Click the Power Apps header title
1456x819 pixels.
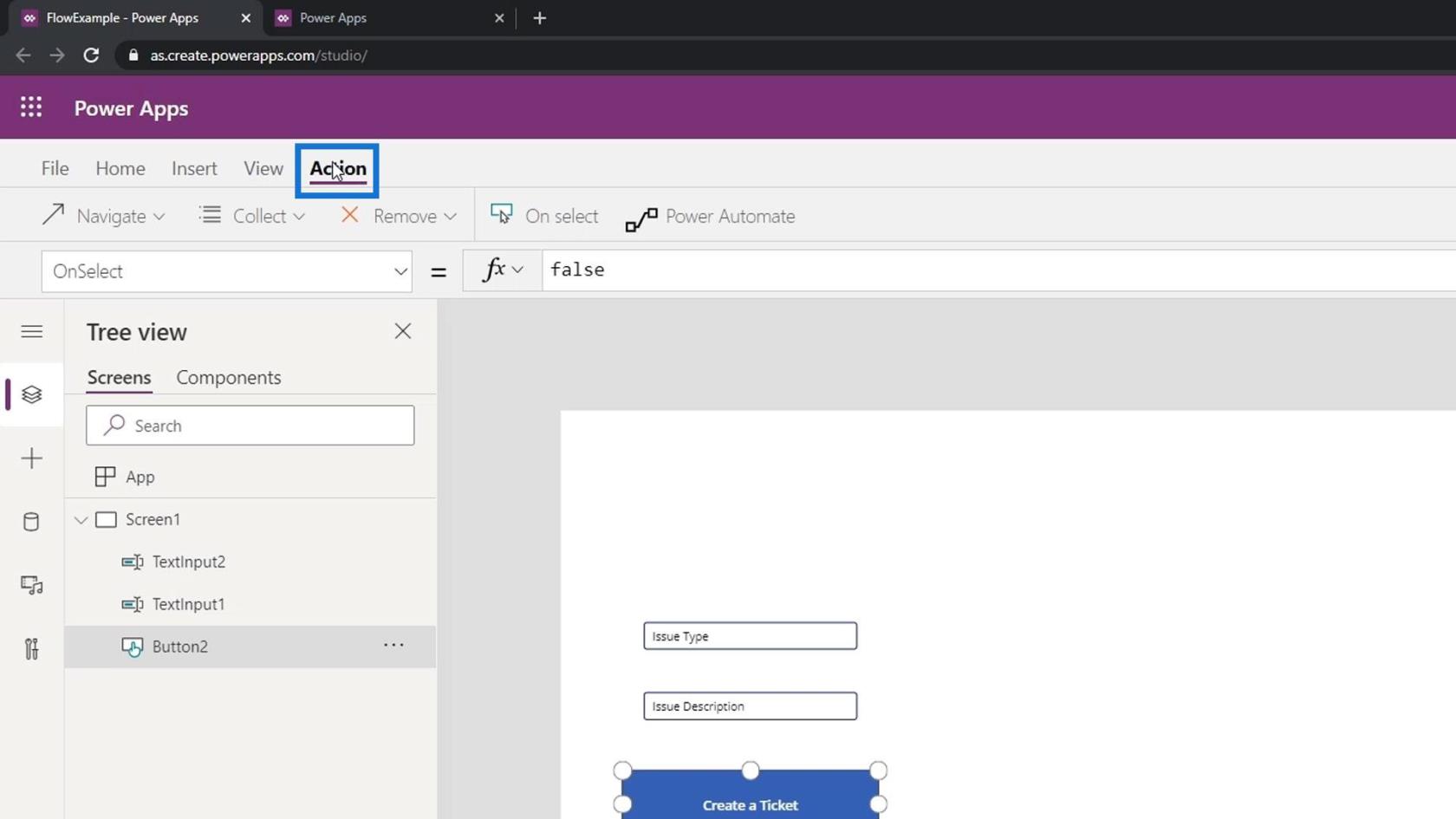131,108
